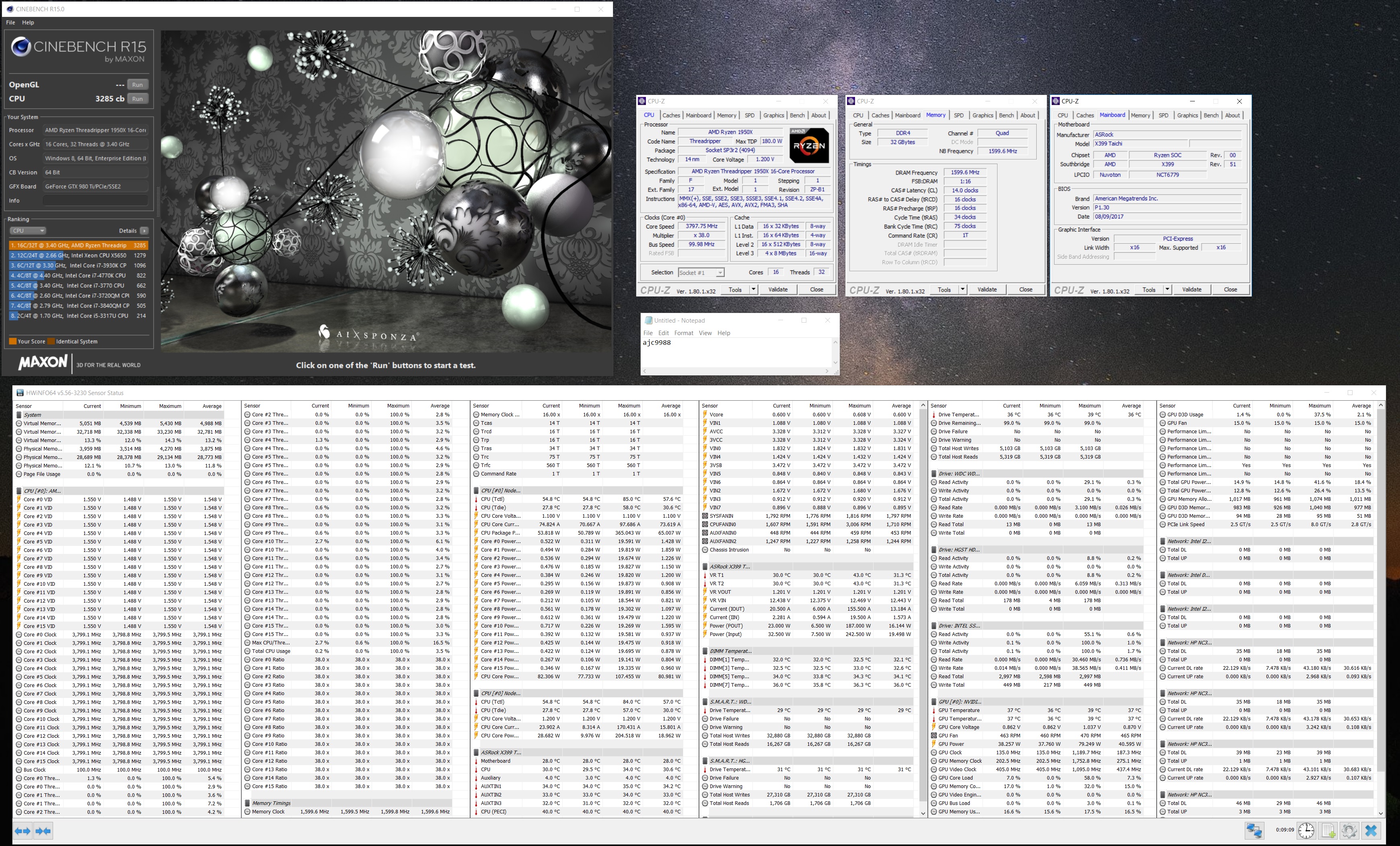Open View menu in Notepad
This screenshot has width=1400, height=846.
tap(705, 333)
